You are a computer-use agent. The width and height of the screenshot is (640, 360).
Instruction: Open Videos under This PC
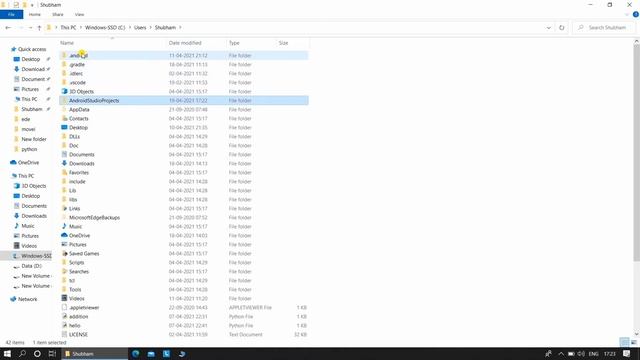point(29,246)
